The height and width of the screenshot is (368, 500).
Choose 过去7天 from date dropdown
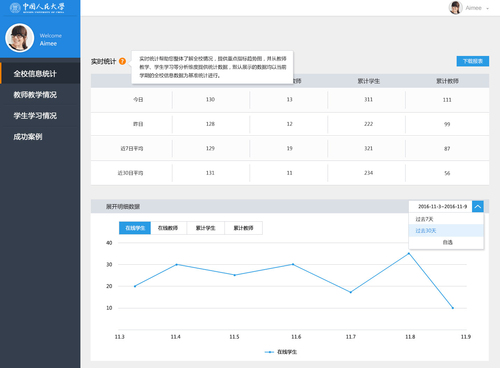pos(446,219)
